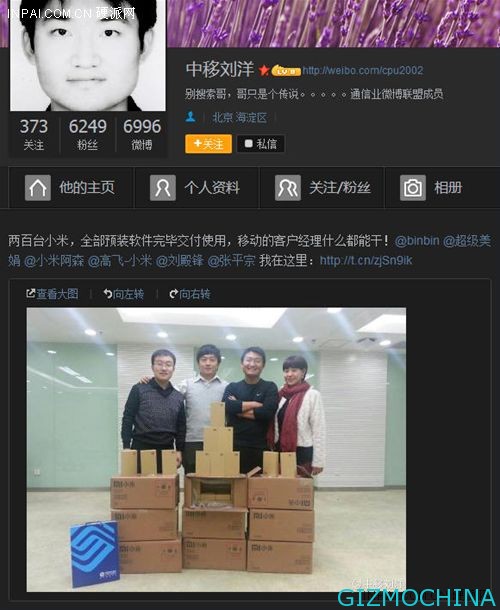Click the house icon beside 他的主页
Viewport: 500px width, 610px height.
[38, 188]
